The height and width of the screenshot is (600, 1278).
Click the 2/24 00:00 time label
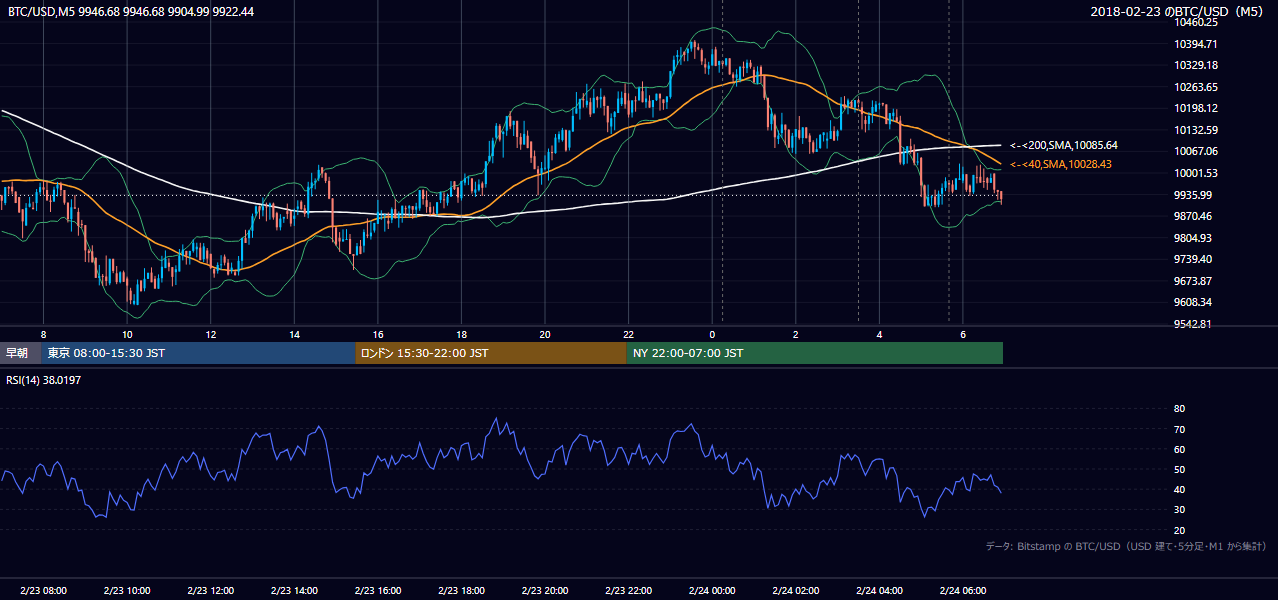coord(711,590)
